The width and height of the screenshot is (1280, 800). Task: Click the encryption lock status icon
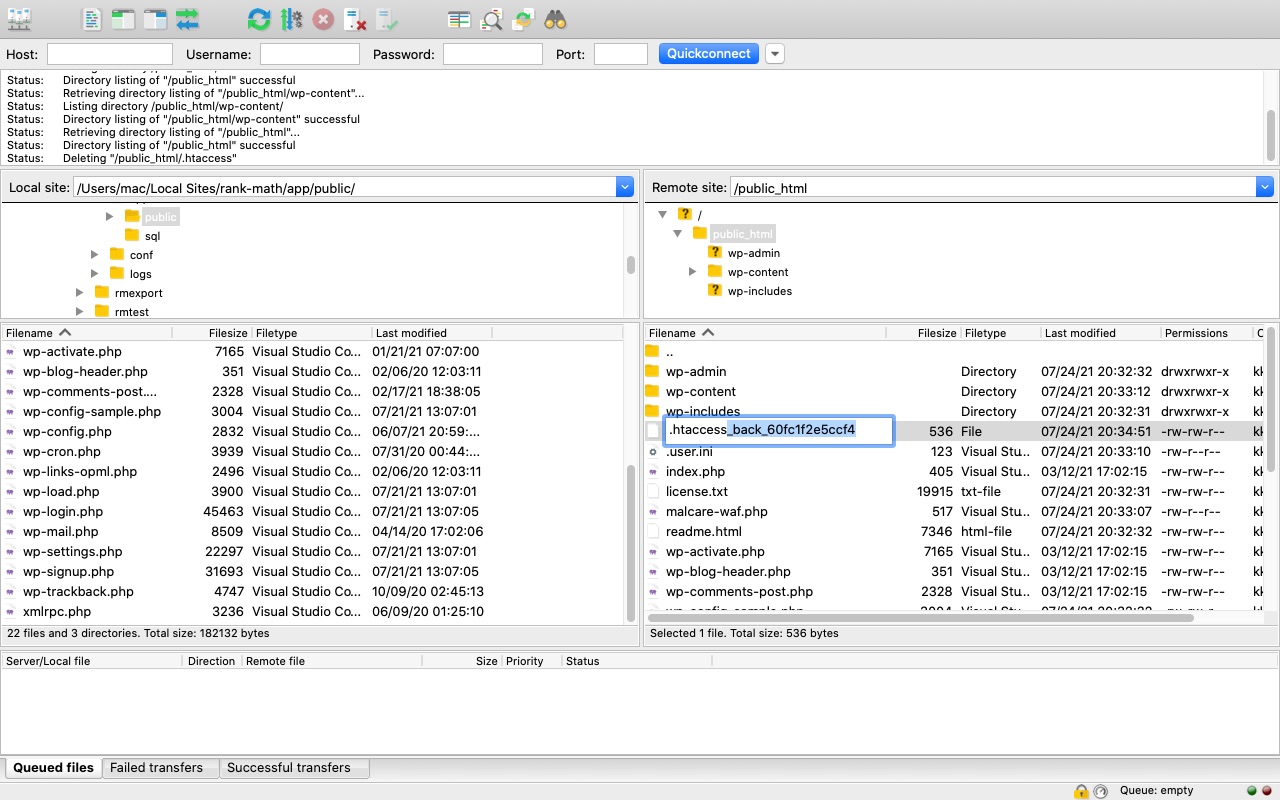[x=1081, y=791]
